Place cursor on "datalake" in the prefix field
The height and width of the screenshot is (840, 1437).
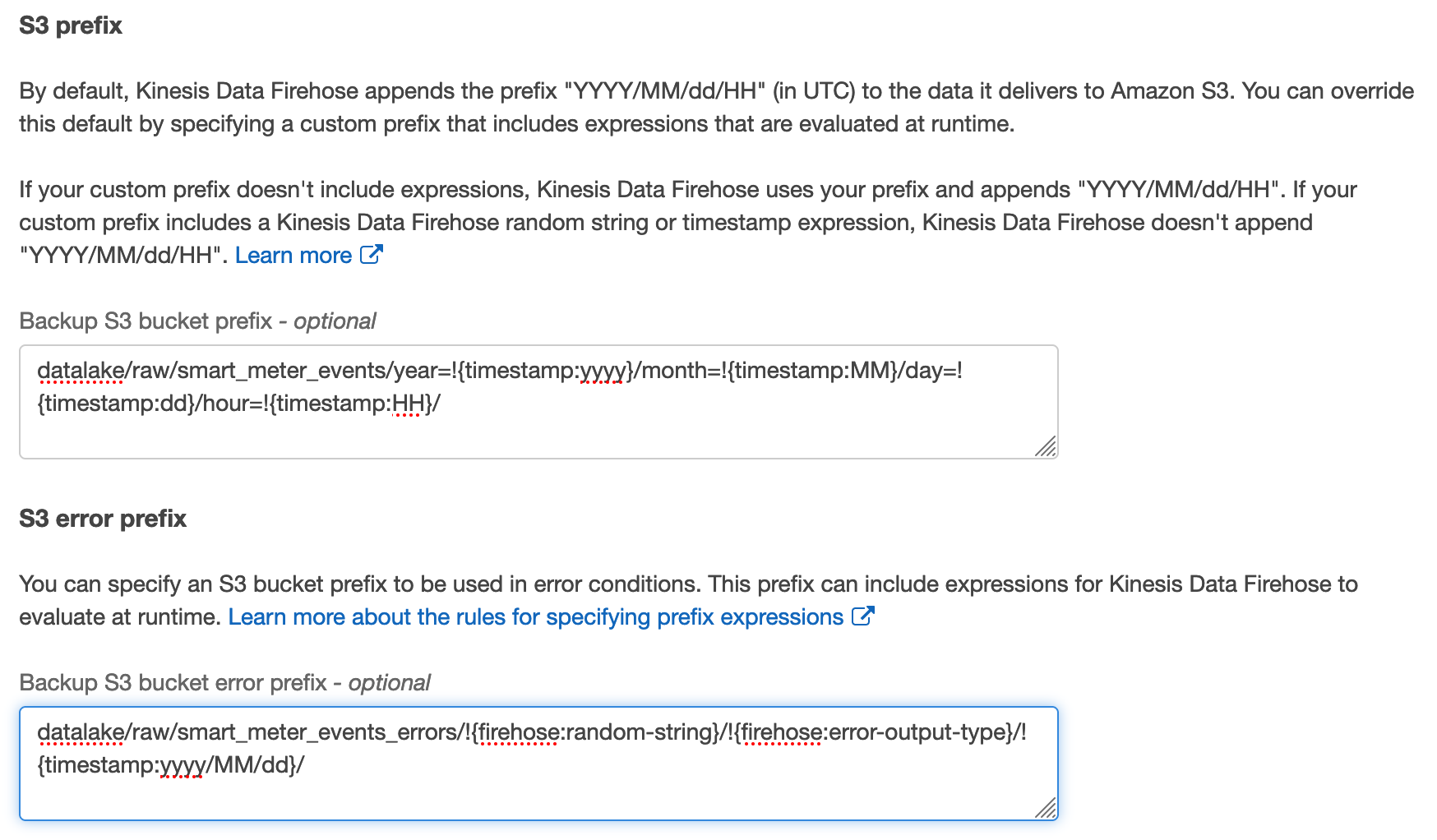click(80, 371)
